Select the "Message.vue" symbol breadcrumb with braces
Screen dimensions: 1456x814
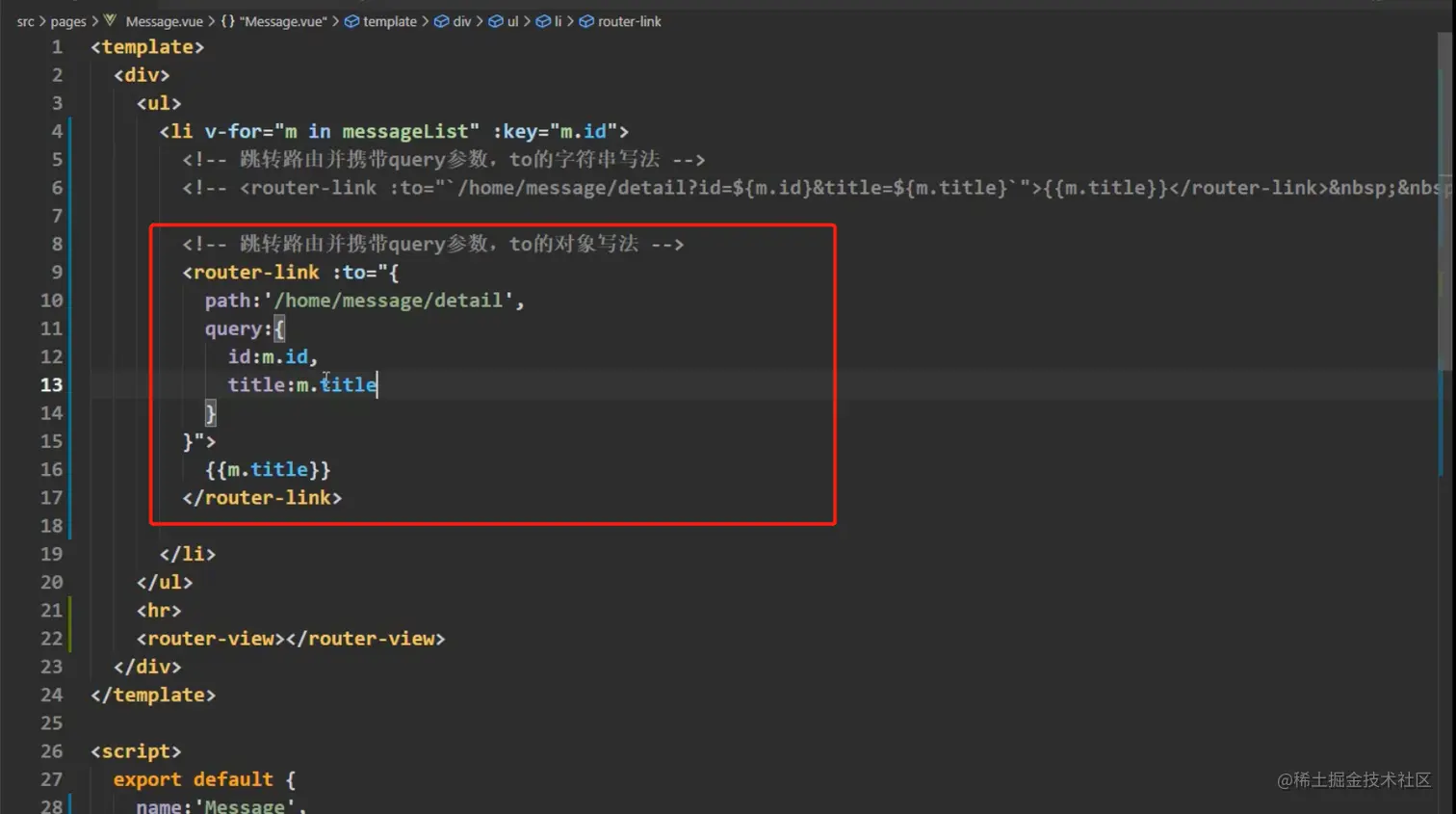[274, 21]
